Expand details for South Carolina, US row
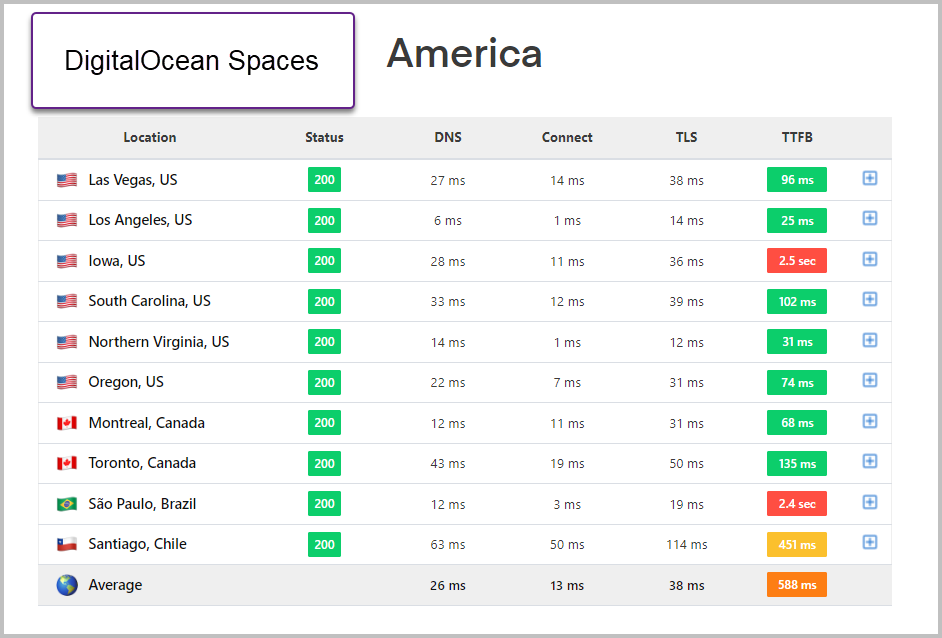Screen dimensions: 942x638 point(869,299)
